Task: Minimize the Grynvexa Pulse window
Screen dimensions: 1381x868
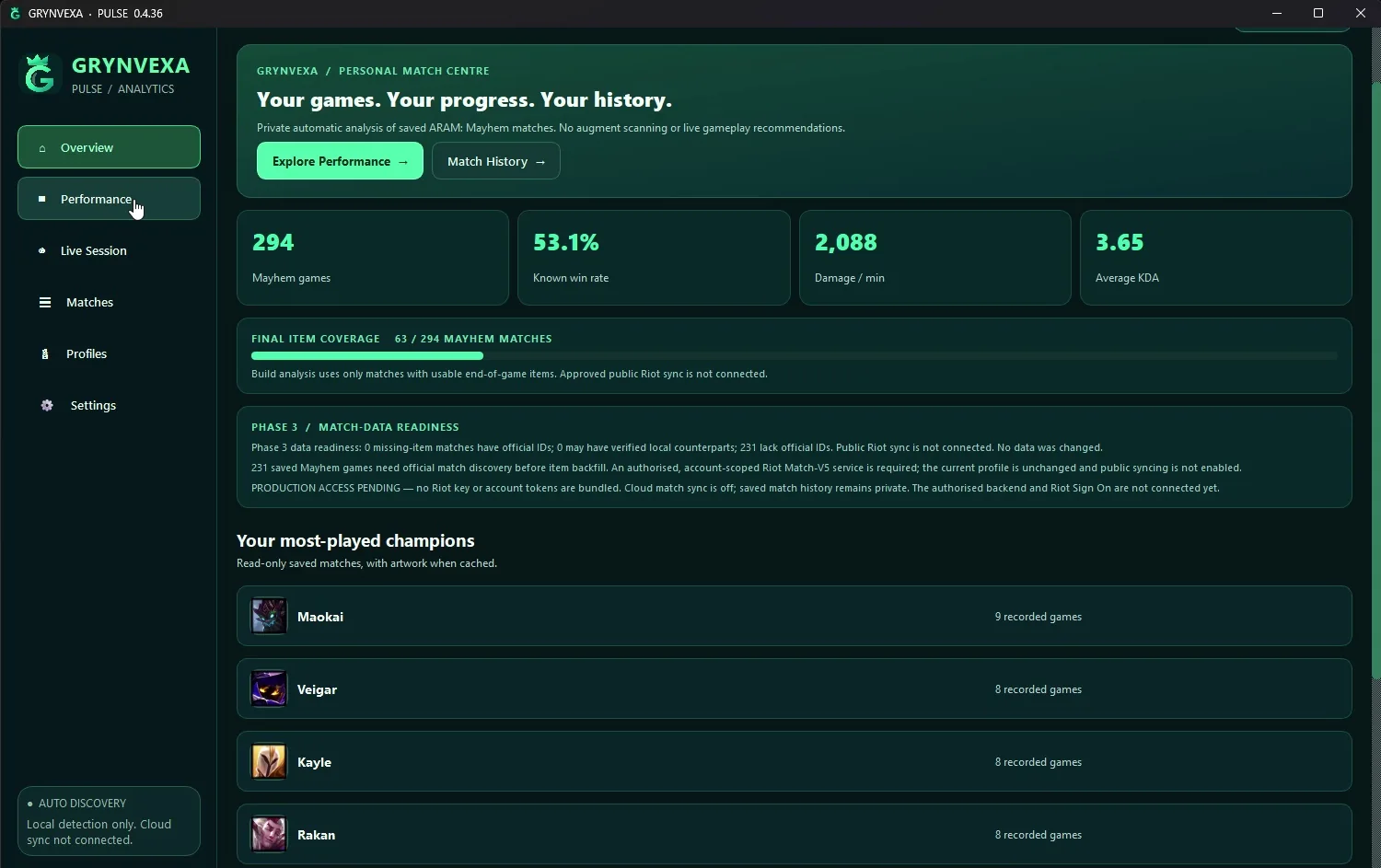Action: 1277,13
